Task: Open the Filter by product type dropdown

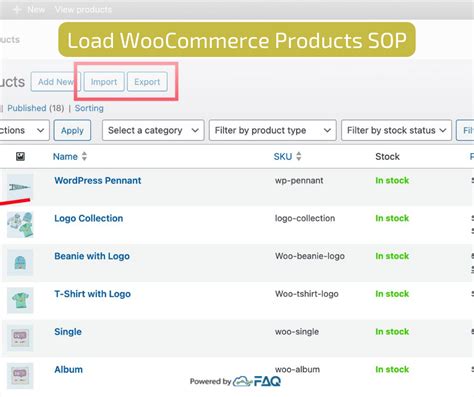Action: (273, 130)
